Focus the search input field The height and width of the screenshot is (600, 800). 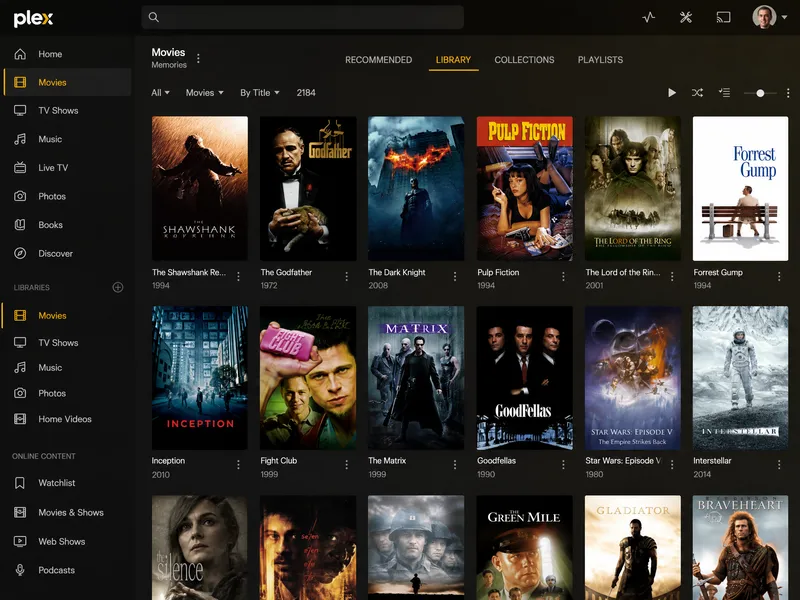pyautogui.click(x=303, y=17)
